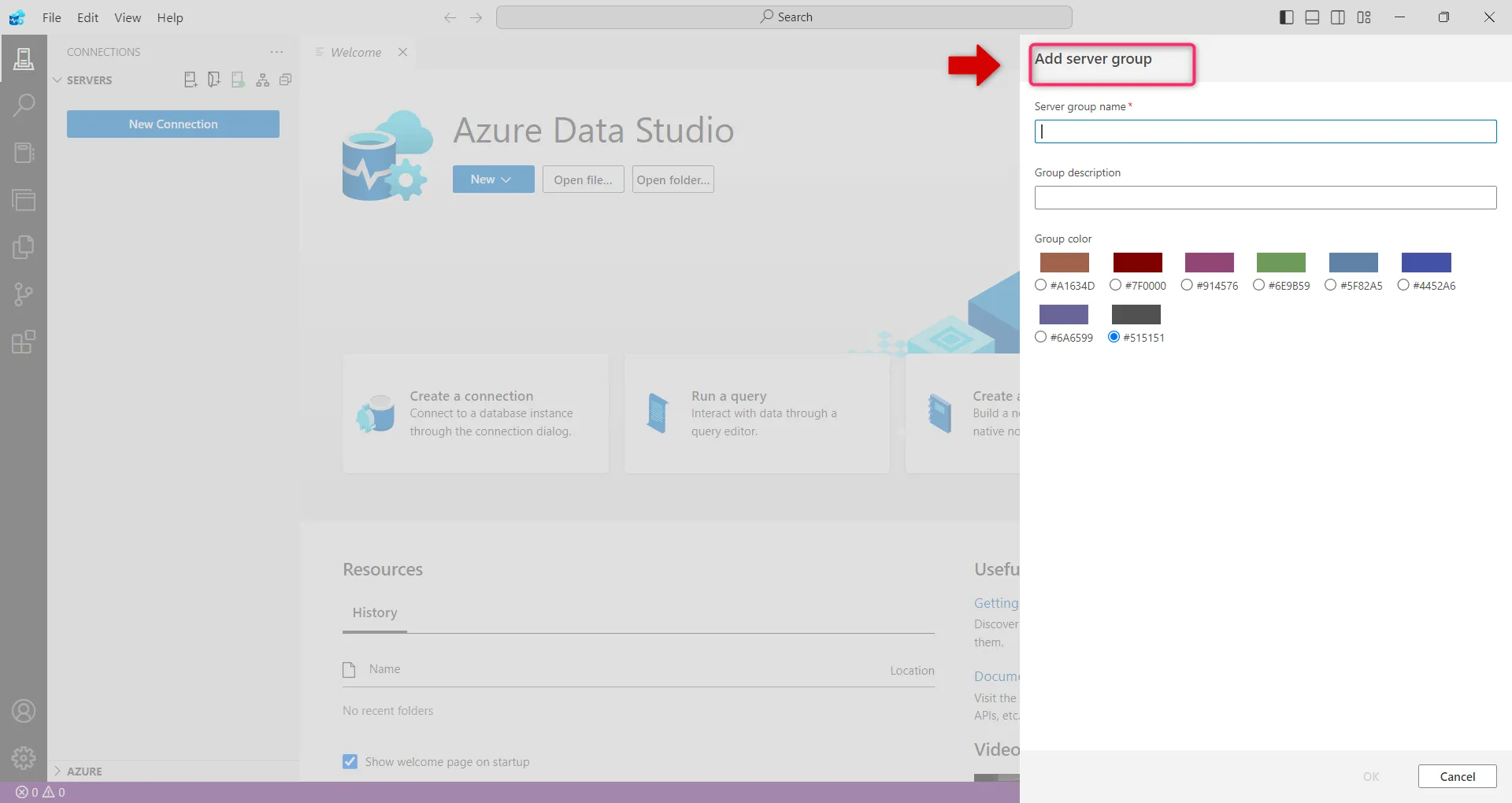Open the Connections view in activity bar
Screen dimensions: 1512x803
tap(24, 58)
